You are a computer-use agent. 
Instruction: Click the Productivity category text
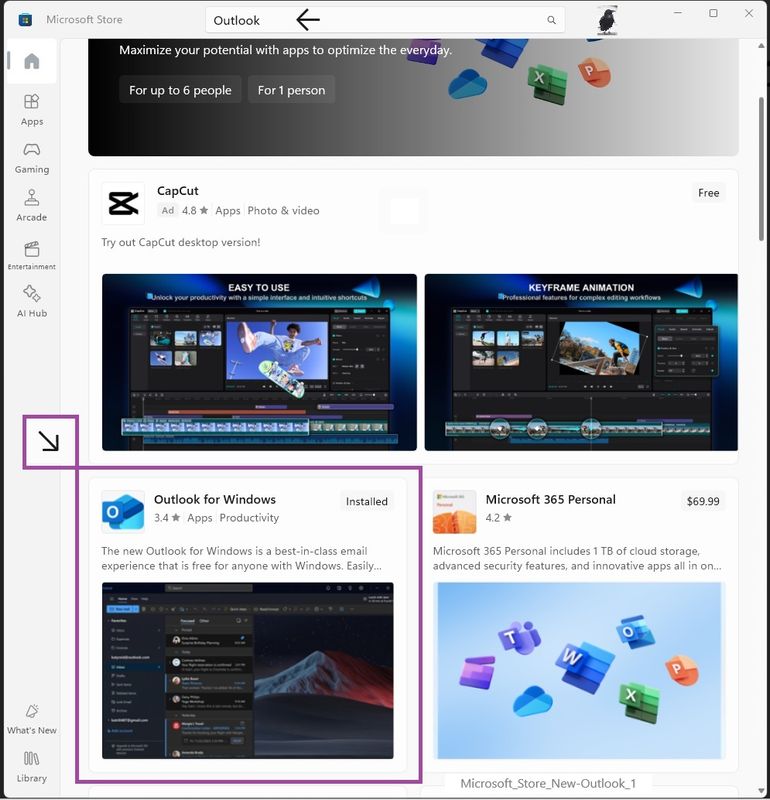pyautogui.click(x=249, y=517)
